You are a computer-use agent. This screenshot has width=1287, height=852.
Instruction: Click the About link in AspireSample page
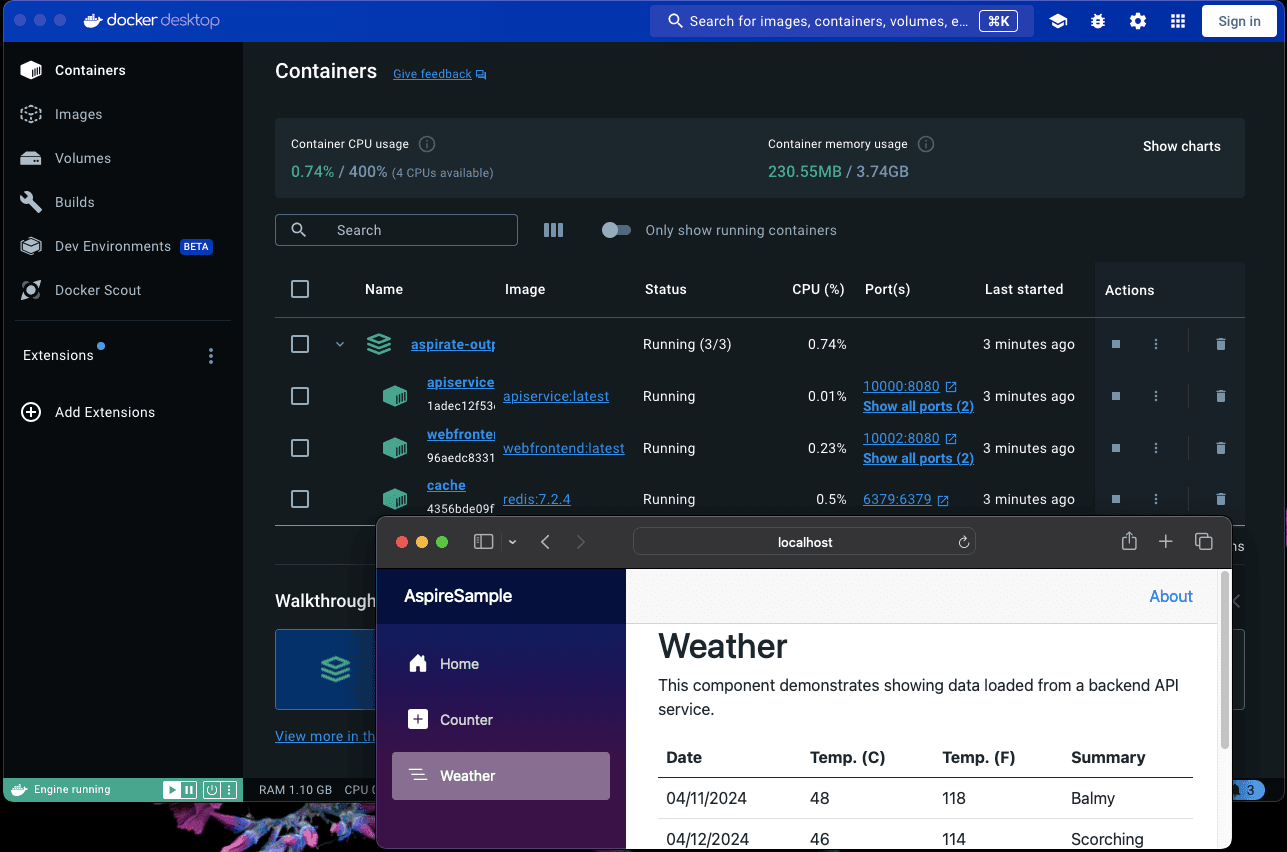coord(1171,596)
